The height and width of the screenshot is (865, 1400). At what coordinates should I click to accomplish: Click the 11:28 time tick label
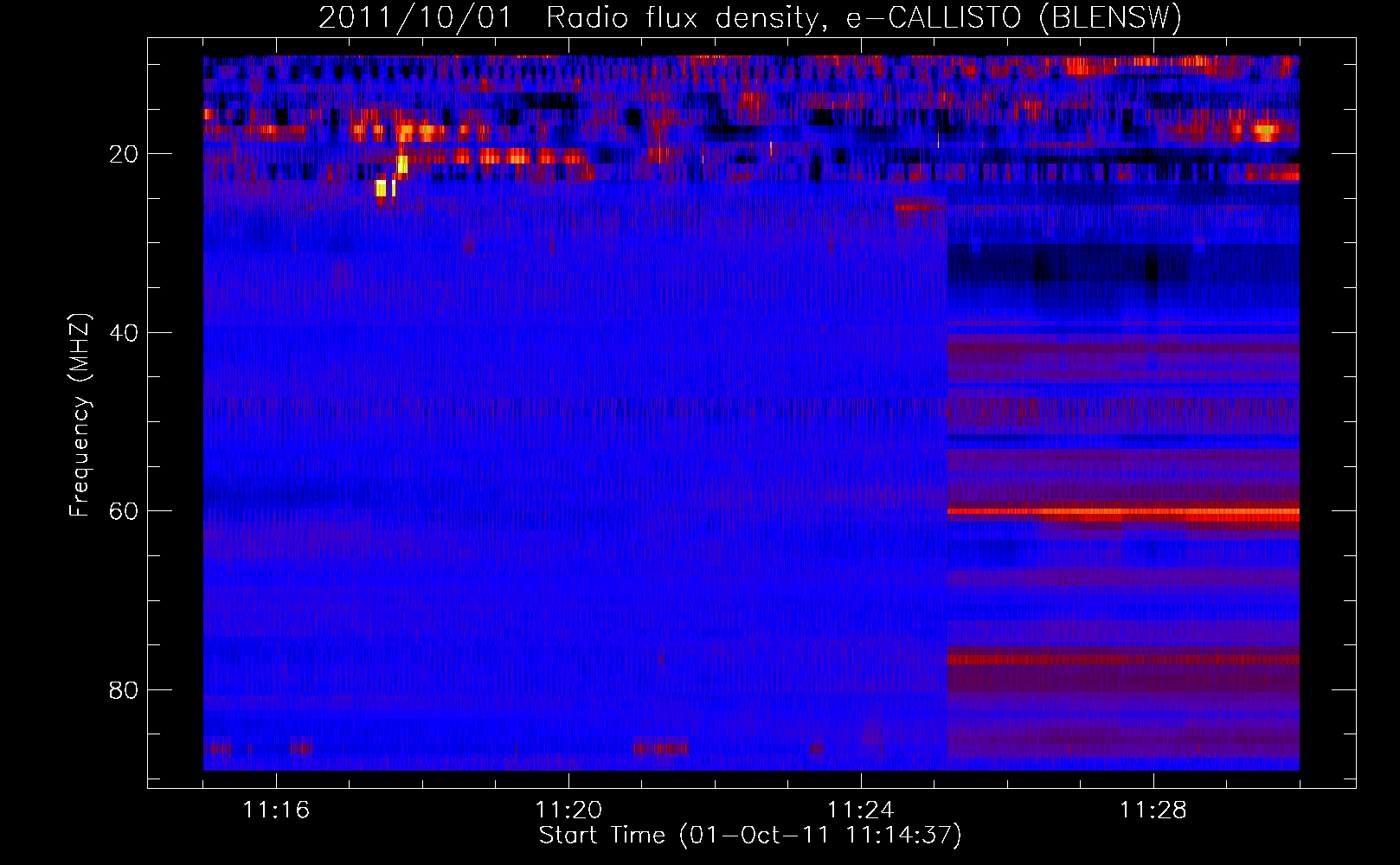pyautogui.click(x=1153, y=811)
